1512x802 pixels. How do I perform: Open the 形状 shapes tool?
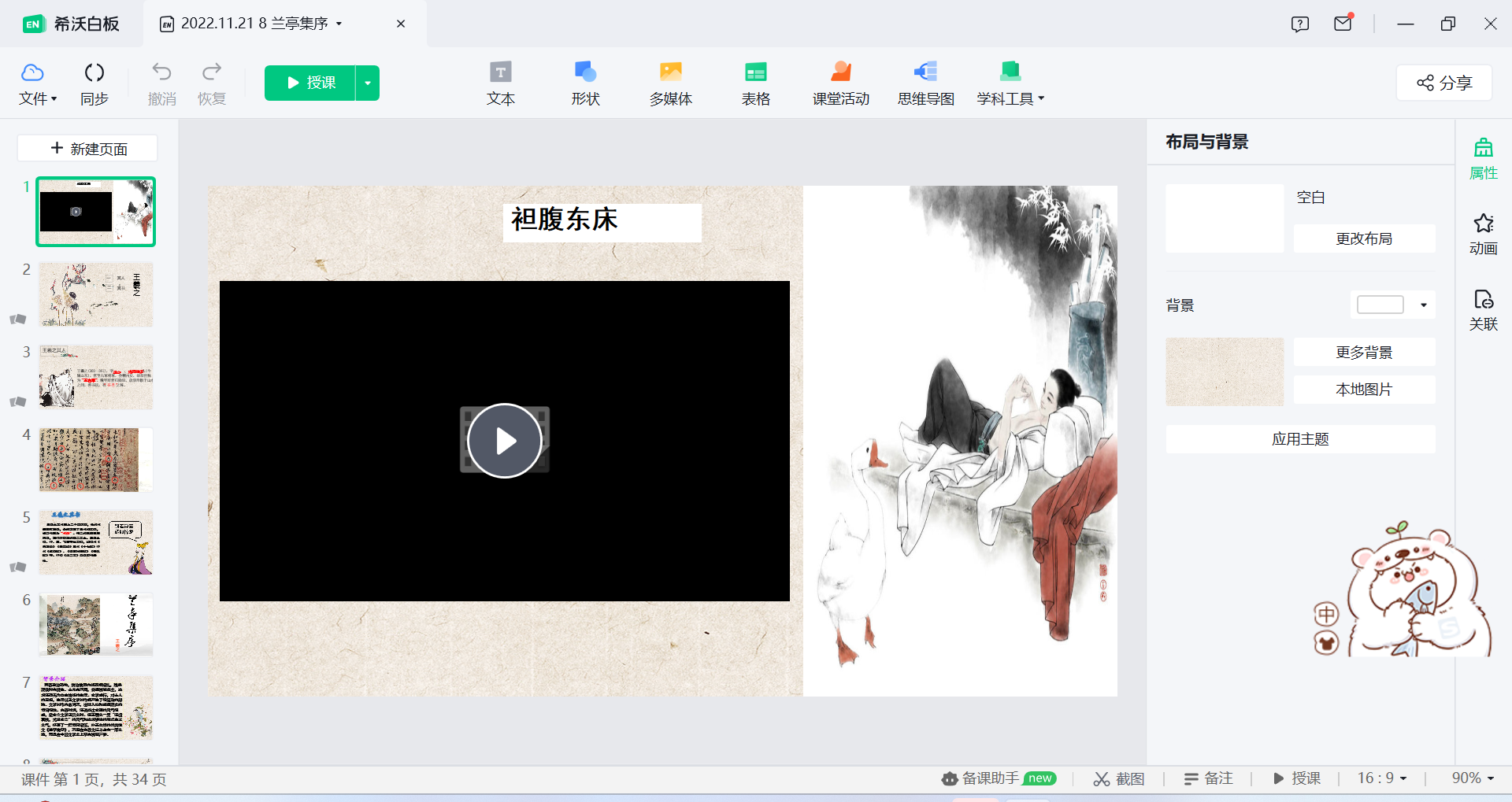[586, 83]
